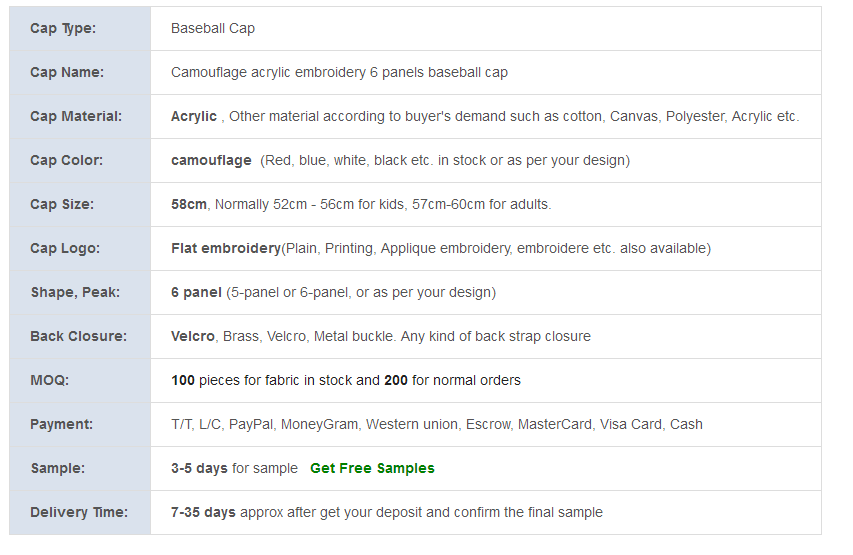Click the Delivery Time label
The image size is (853, 555).
[79, 512]
